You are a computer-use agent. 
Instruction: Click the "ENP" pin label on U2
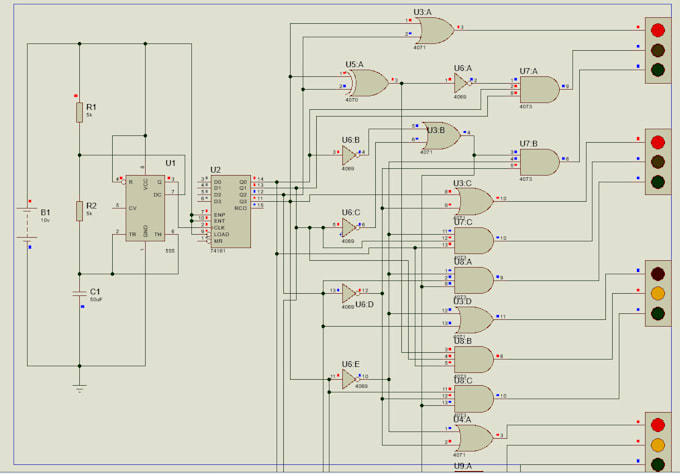219,215
